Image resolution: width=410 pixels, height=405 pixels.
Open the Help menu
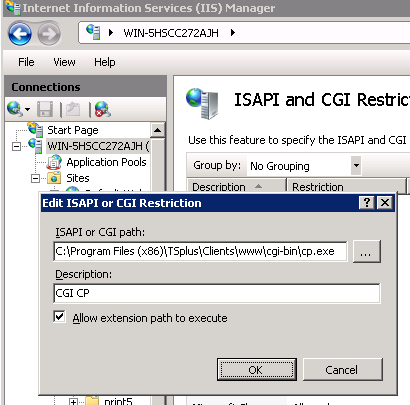point(105,62)
